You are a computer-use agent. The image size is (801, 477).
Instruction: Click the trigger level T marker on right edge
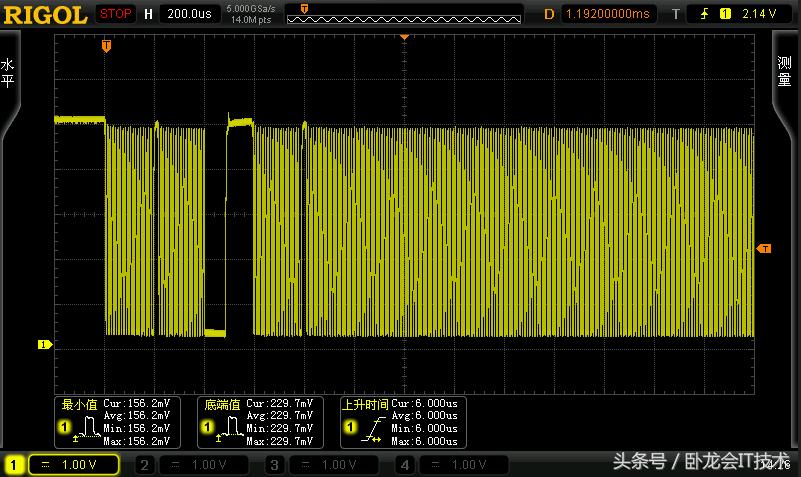coord(765,248)
